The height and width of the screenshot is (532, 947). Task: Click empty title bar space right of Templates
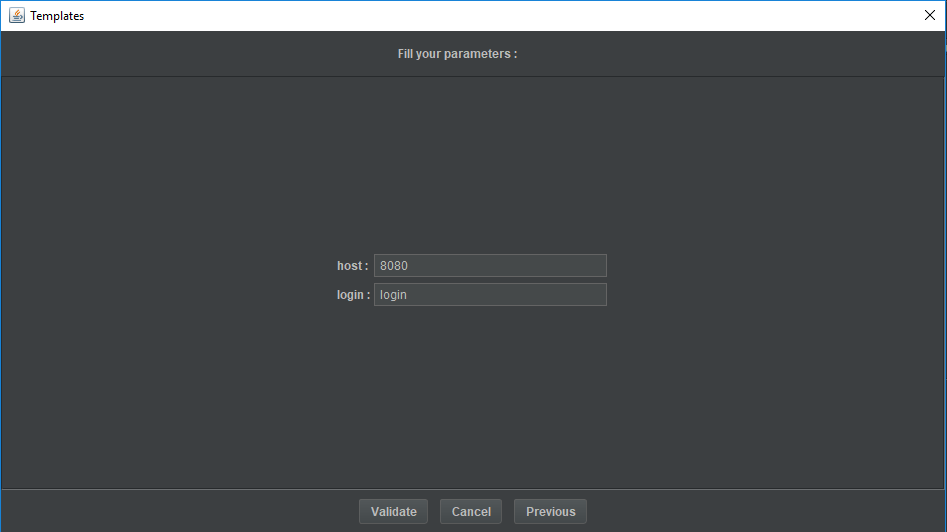(x=500, y=15)
